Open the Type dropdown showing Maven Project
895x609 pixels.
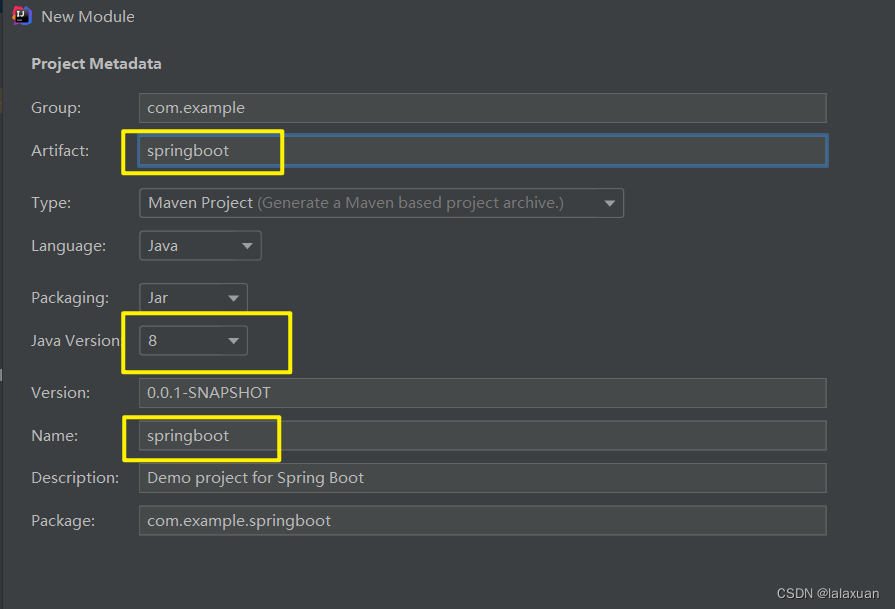click(381, 203)
